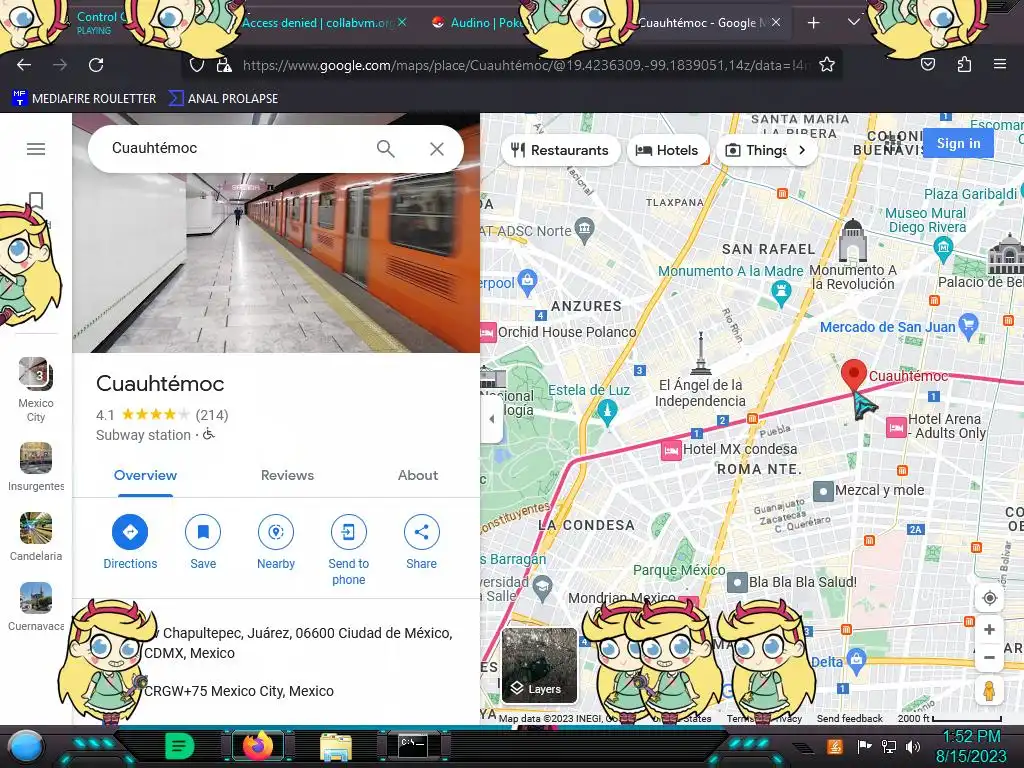Switch to Access denied collabvm.org tab
This screenshot has width=1024, height=768.
point(317,23)
